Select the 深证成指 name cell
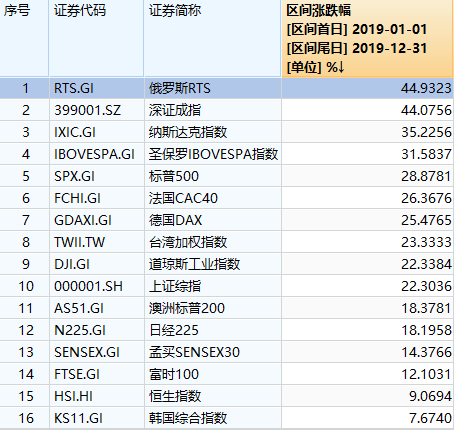The image size is (457, 435). click(x=213, y=110)
